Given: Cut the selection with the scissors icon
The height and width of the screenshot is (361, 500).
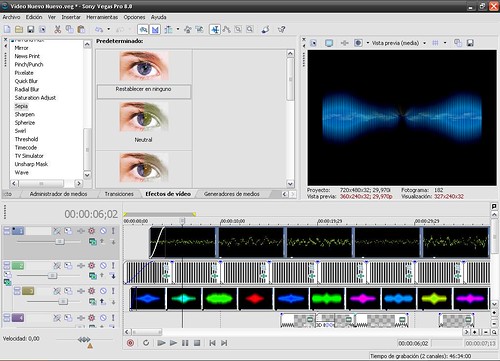Looking at the screenshot, I should (58, 29).
